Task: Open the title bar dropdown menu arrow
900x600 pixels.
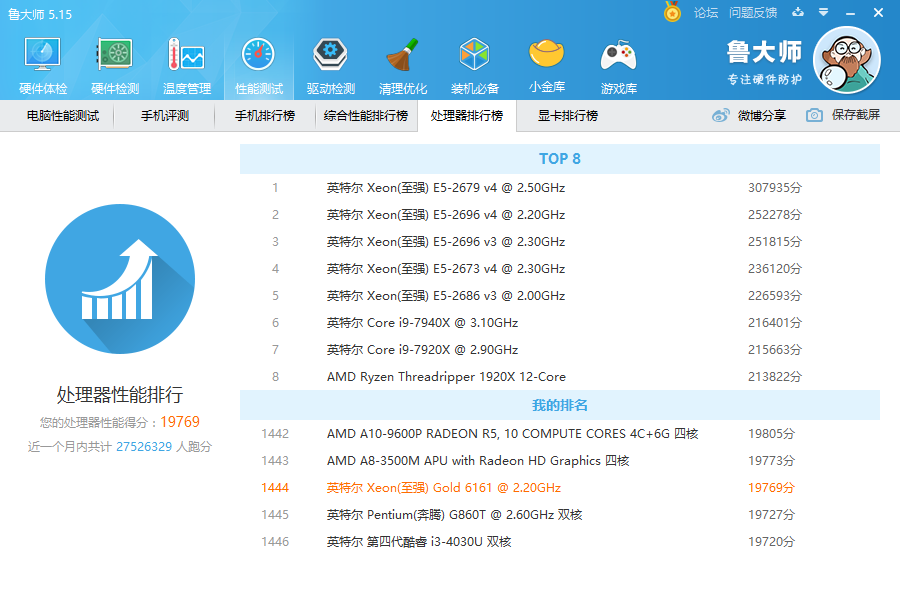Action: click(823, 12)
